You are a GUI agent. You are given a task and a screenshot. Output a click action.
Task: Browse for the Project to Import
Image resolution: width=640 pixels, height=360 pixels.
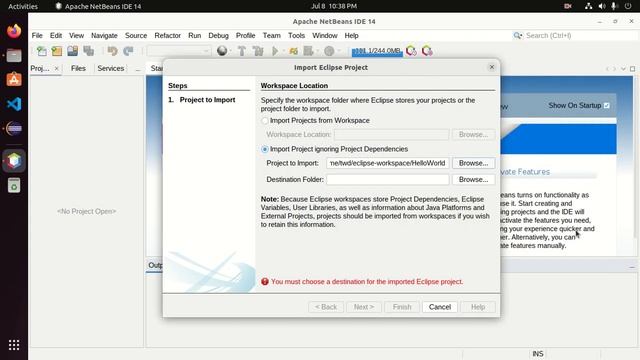473,163
